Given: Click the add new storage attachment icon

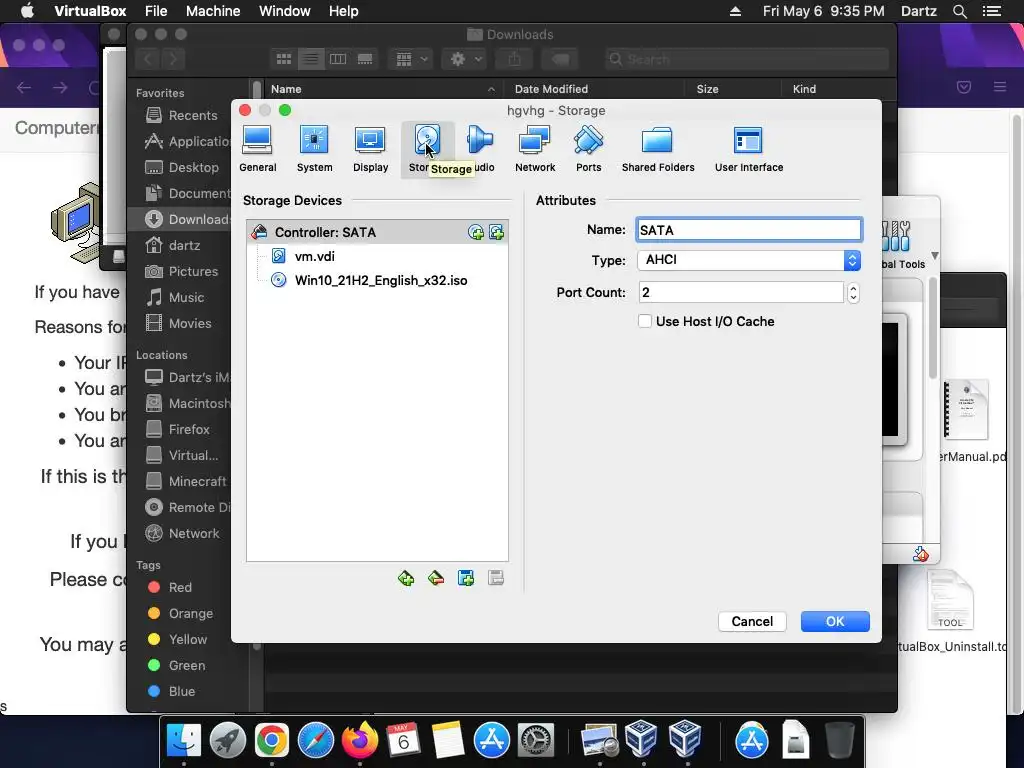Looking at the screenshot, I should pos(466,578).
